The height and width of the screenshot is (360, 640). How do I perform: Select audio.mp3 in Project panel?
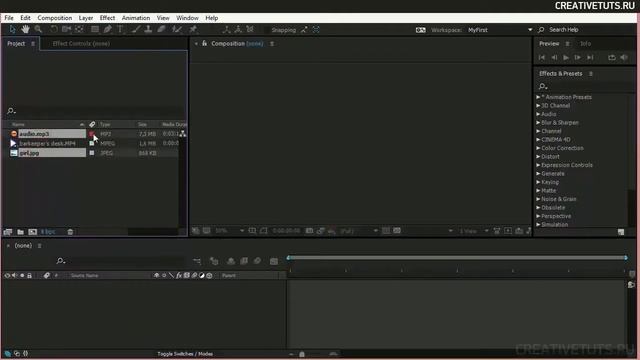pos(52,133)
